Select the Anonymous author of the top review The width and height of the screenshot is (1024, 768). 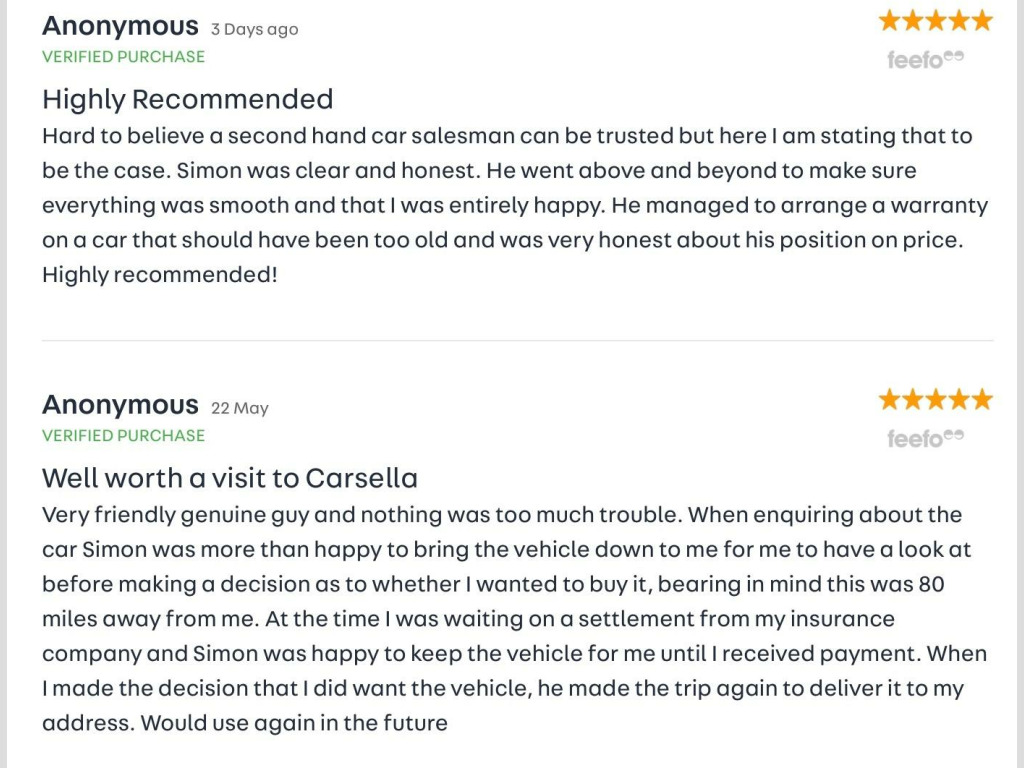pyautogui.click(x=120, y=26)
